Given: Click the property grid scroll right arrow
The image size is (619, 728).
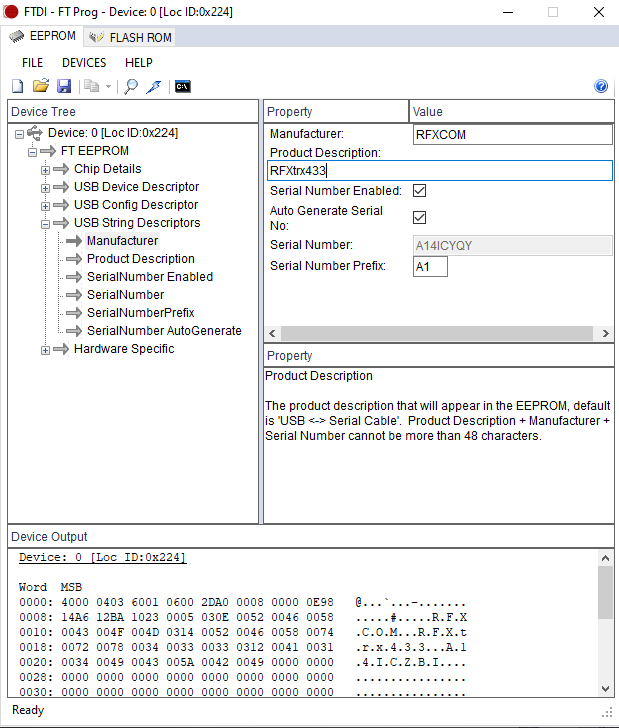Looking at the screenshot, I should (x=606, y=333).
